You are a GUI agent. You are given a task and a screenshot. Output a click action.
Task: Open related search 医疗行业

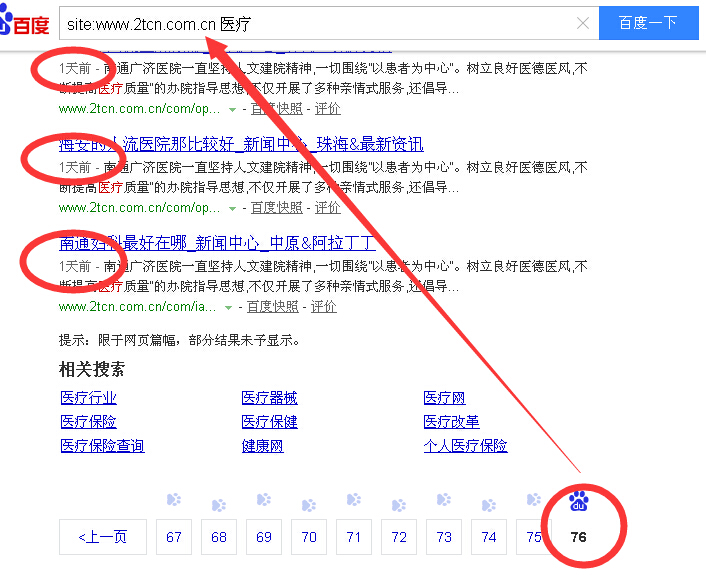click(88, 398)
